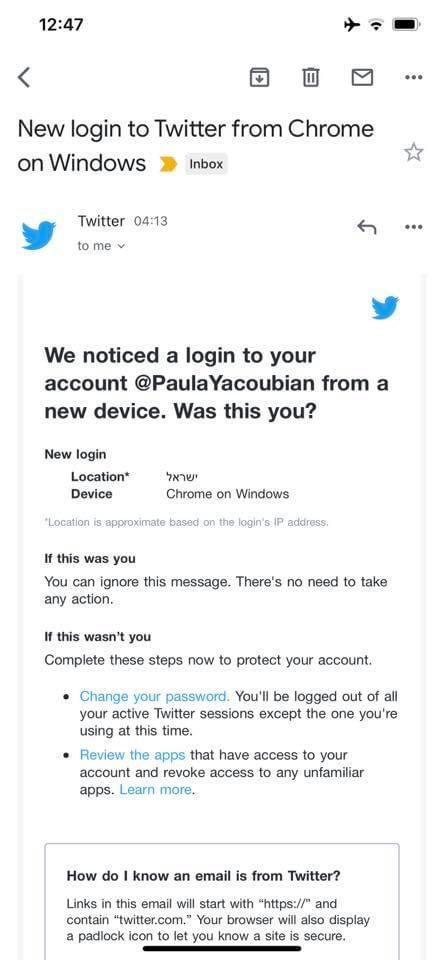The height and width of the screenshot is (960, 444).
Task: Follow the 'Learn more' link
Action: coord(156,789)
